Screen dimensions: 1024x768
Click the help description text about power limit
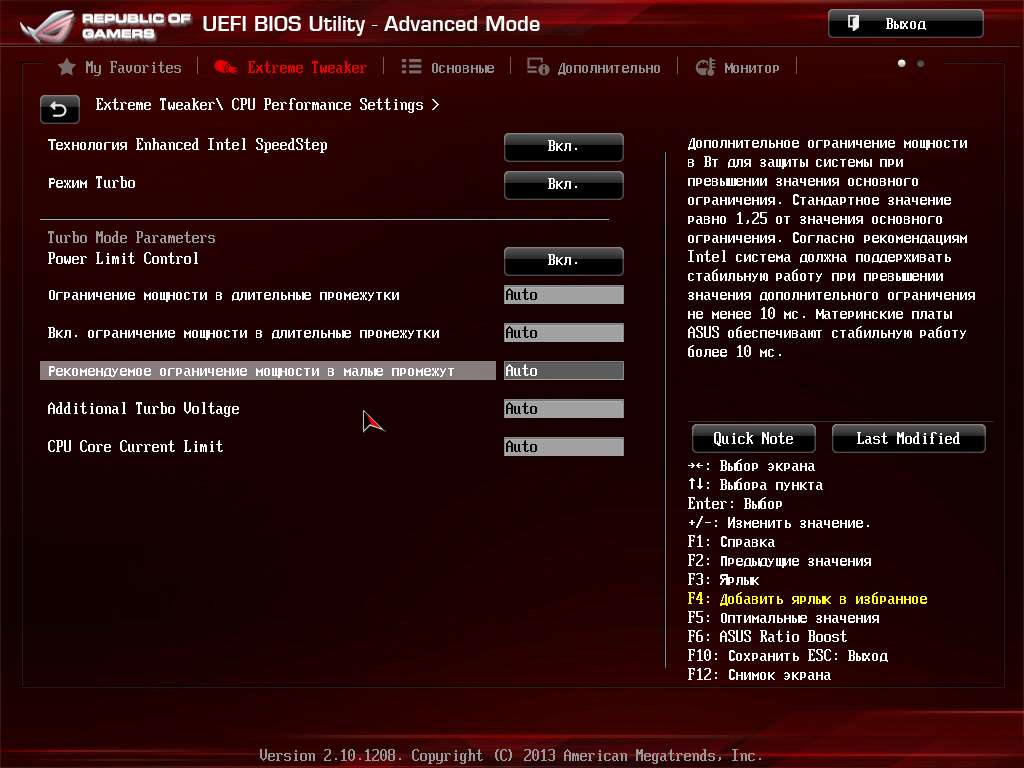[831, 248]
